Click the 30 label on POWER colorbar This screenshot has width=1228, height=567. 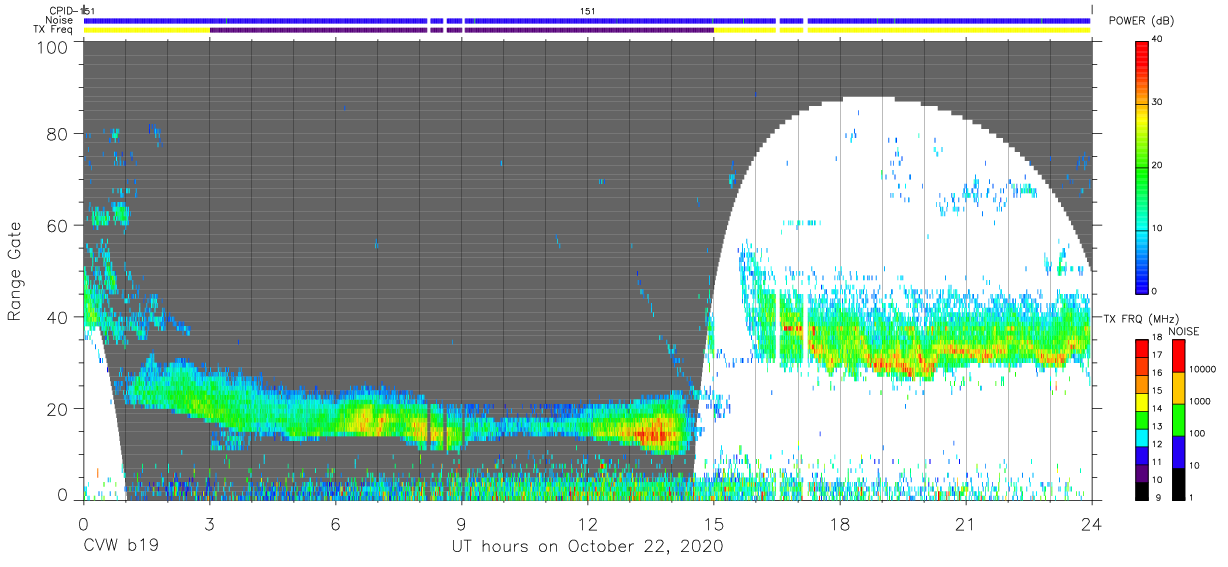click(1158, 103)
